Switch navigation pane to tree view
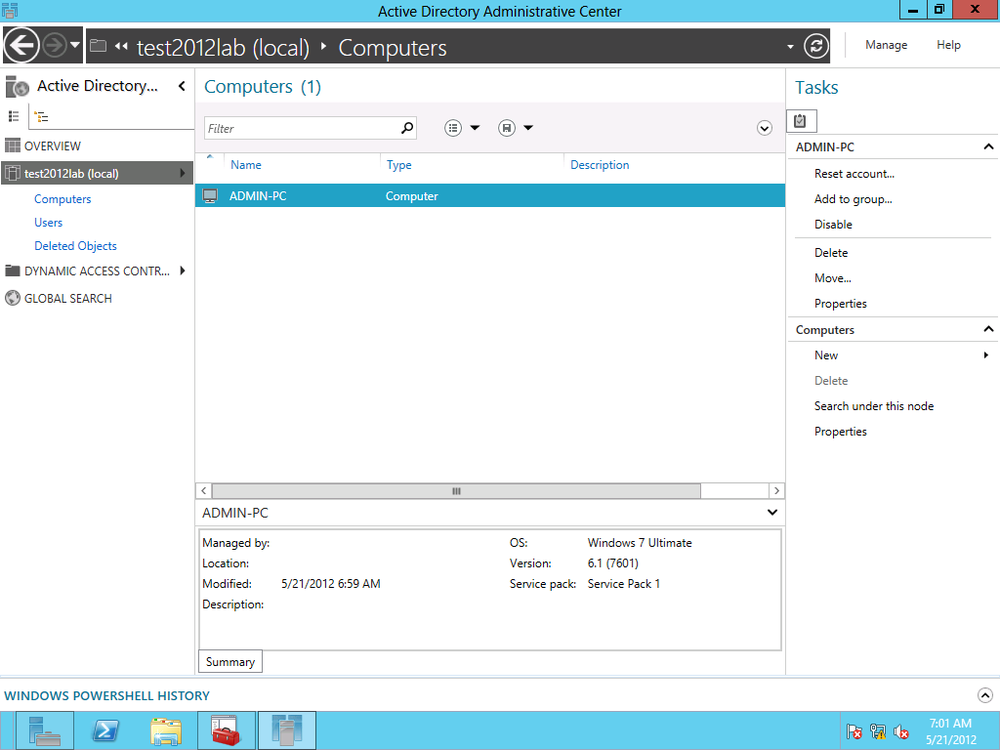The image size is (1000, 750). tap(41, 117)
